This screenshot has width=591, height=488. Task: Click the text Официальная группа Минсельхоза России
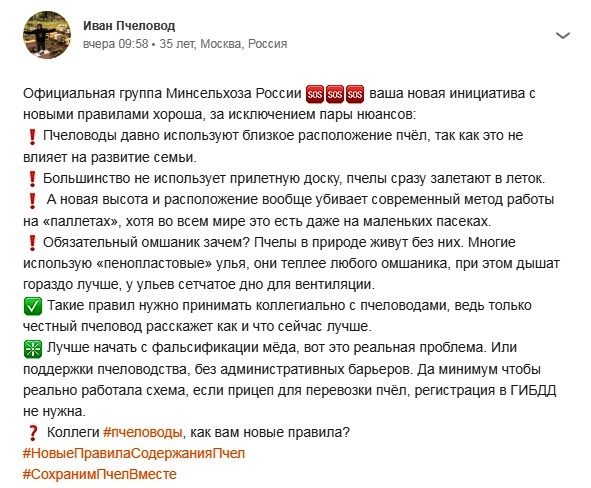(x=162, y=93)
